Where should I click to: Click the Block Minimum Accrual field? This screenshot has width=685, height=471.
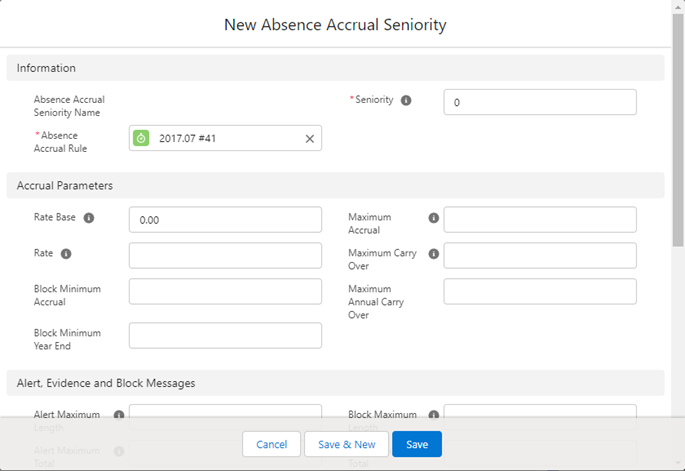point(225,291)
